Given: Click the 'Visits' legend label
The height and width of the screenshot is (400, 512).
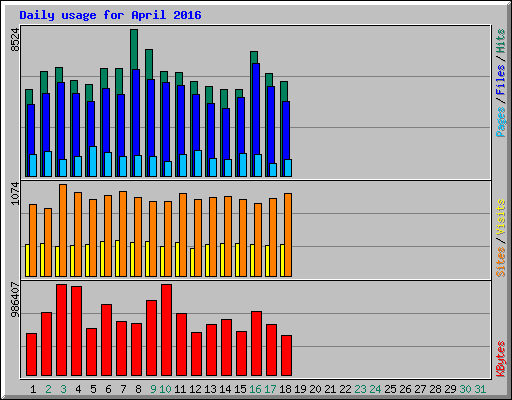Looking at the screenshot, I should pyautogui.click(x=501, y=217).
